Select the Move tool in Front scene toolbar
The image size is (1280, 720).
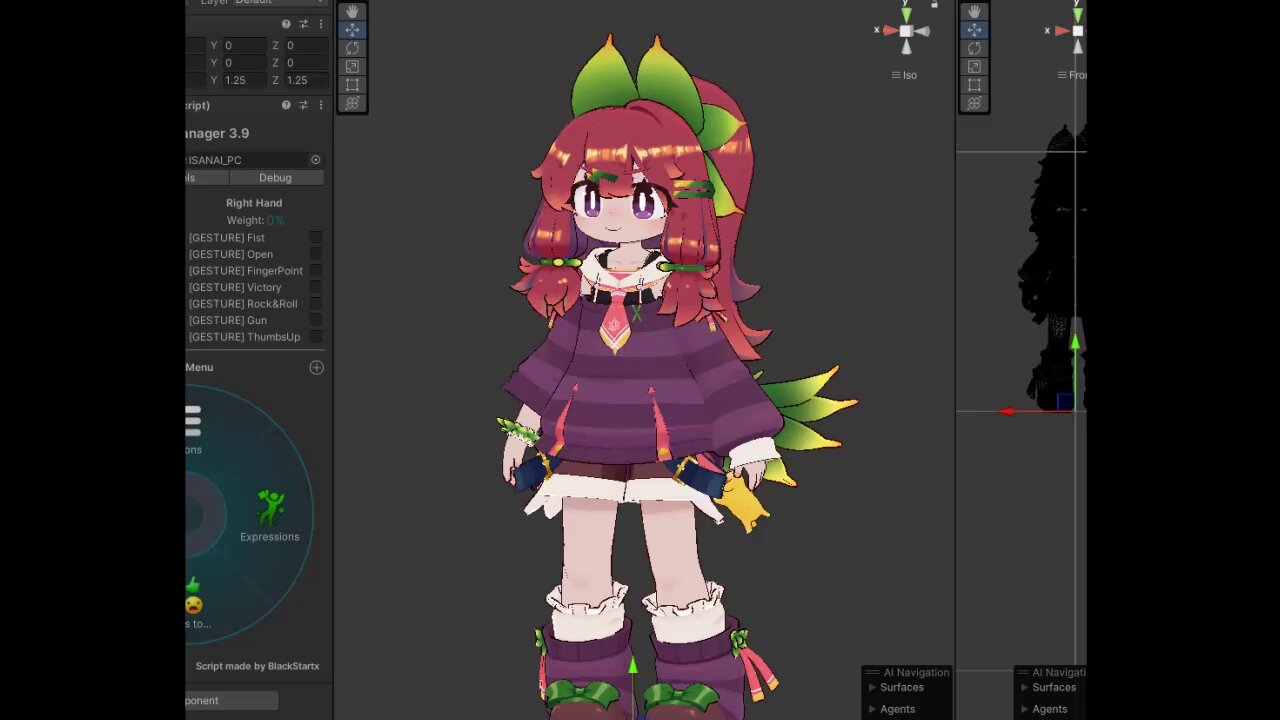tap(974, 30)
